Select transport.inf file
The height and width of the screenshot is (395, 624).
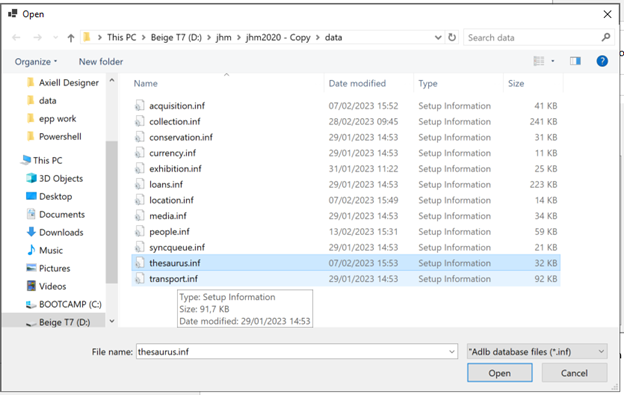tap(345, 279)
